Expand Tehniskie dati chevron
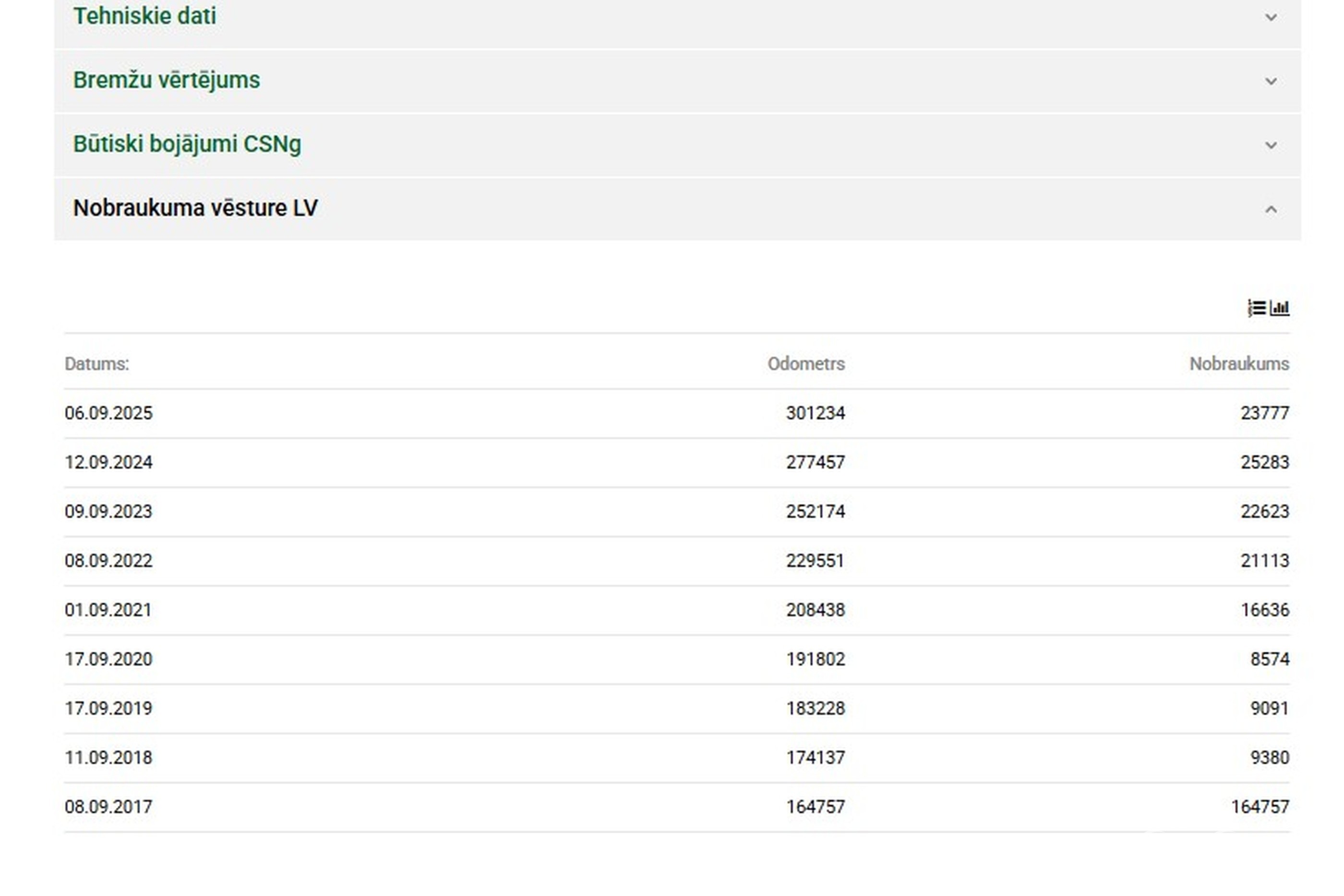Screen dimensions: 1344x896 click(x=1271, y=18)
